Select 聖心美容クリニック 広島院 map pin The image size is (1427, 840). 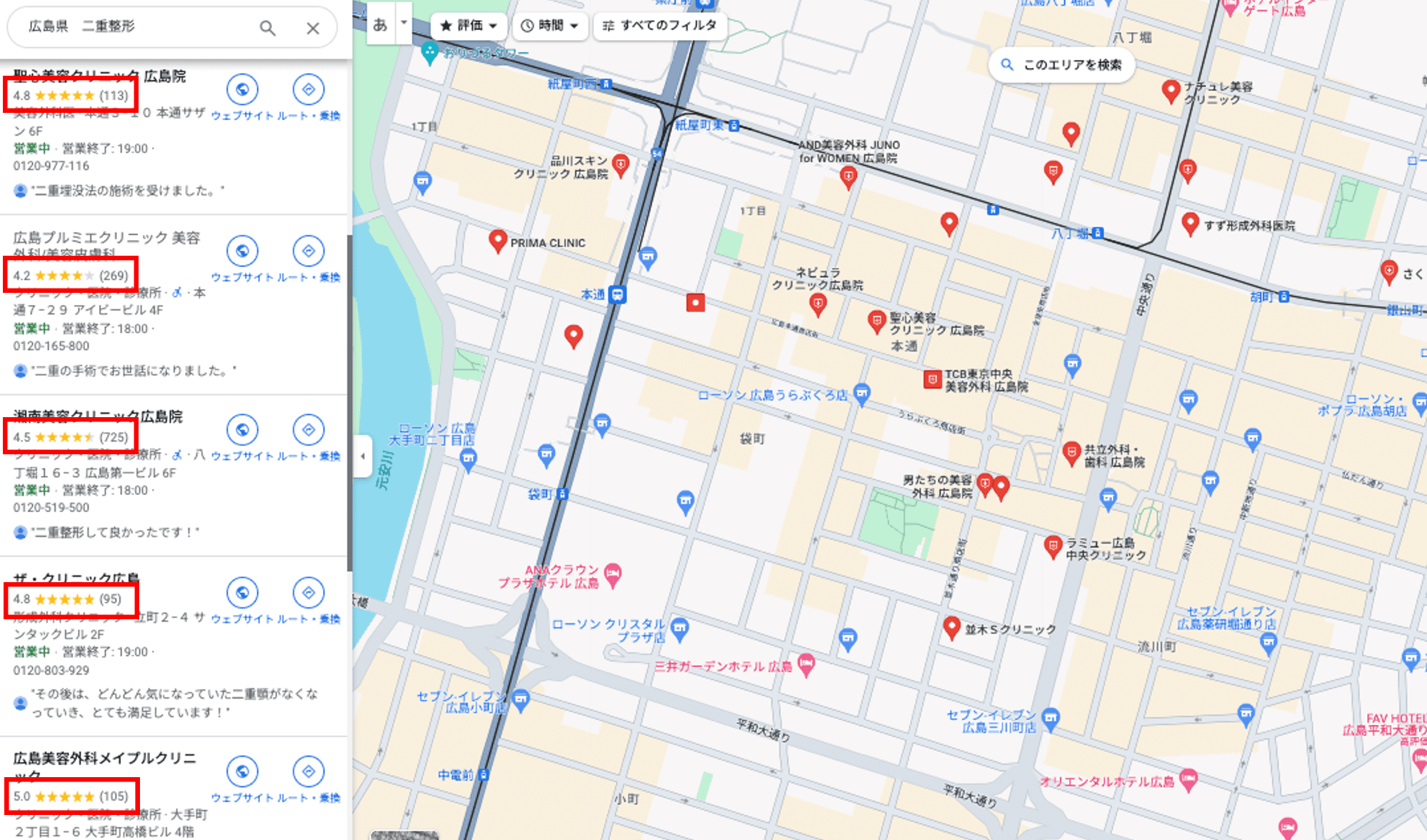[876, 323]
